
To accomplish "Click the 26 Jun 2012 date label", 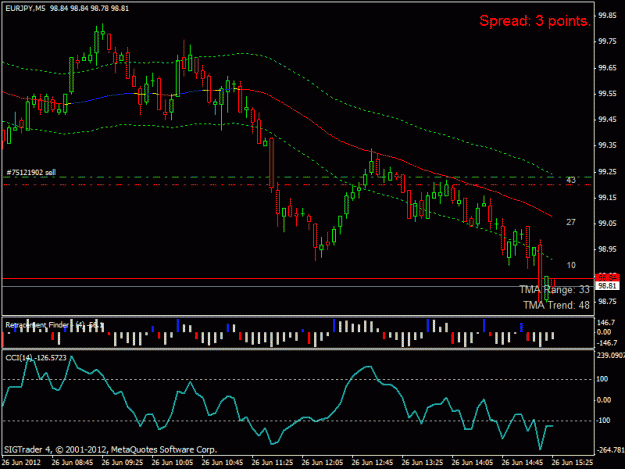I will click(21, 463).
